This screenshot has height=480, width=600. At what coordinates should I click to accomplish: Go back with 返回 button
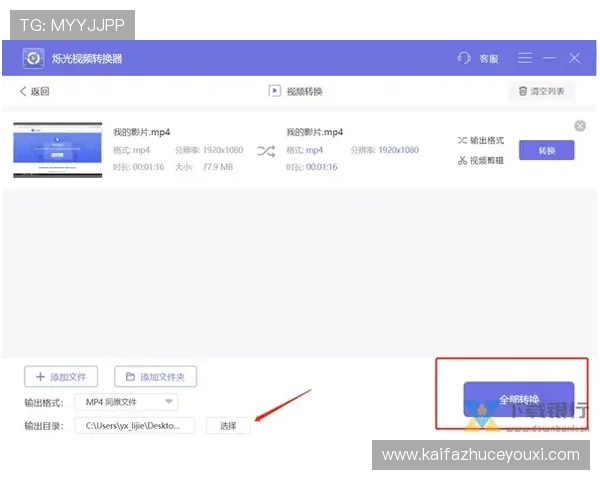[x=34, y=91]
